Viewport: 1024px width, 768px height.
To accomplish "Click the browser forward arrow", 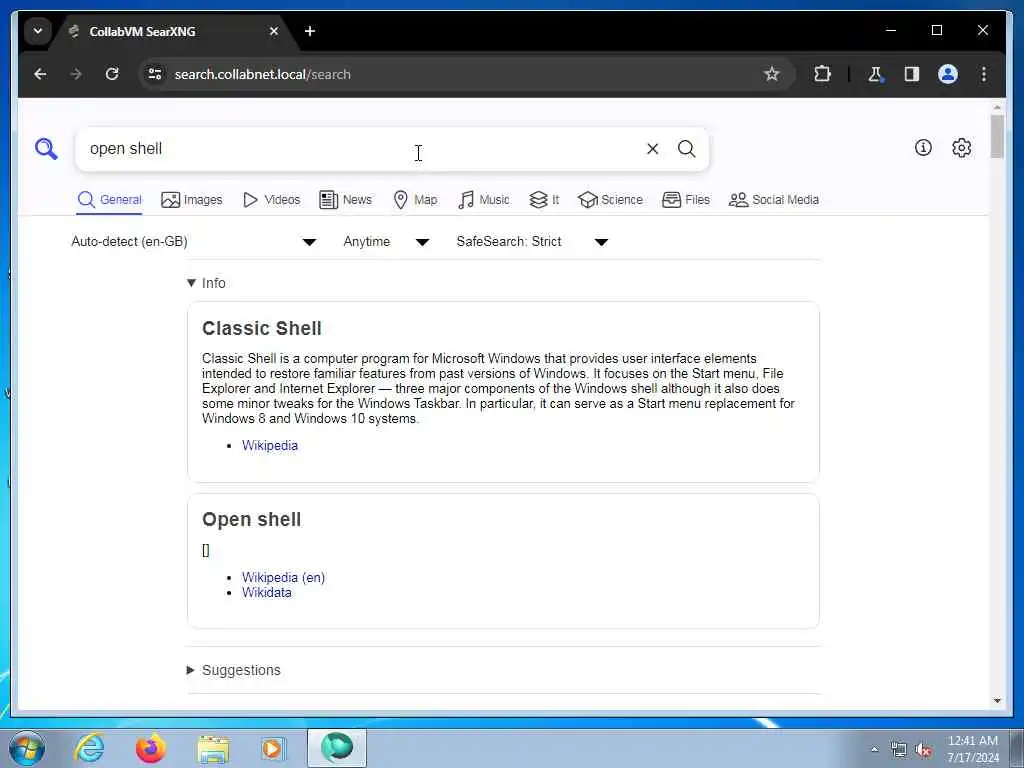I will (76, 74).
